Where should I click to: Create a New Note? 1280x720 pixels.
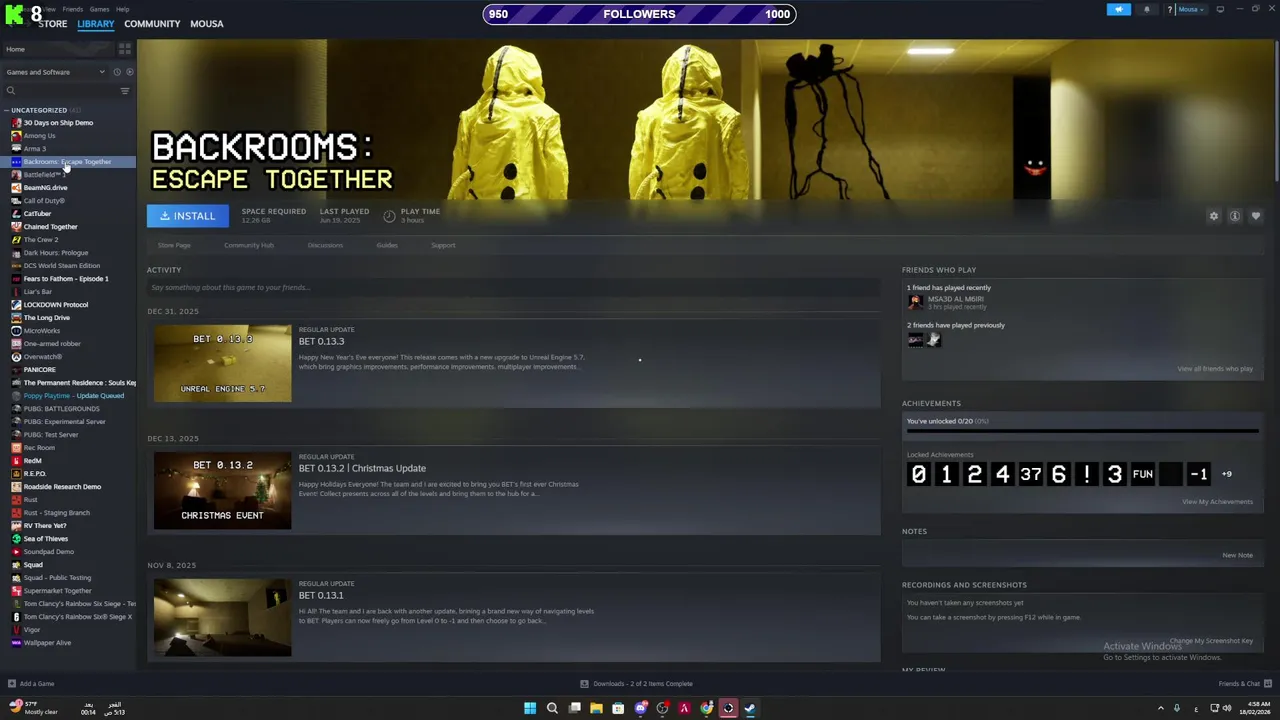pyautogui.click(x=1237, y=556)
